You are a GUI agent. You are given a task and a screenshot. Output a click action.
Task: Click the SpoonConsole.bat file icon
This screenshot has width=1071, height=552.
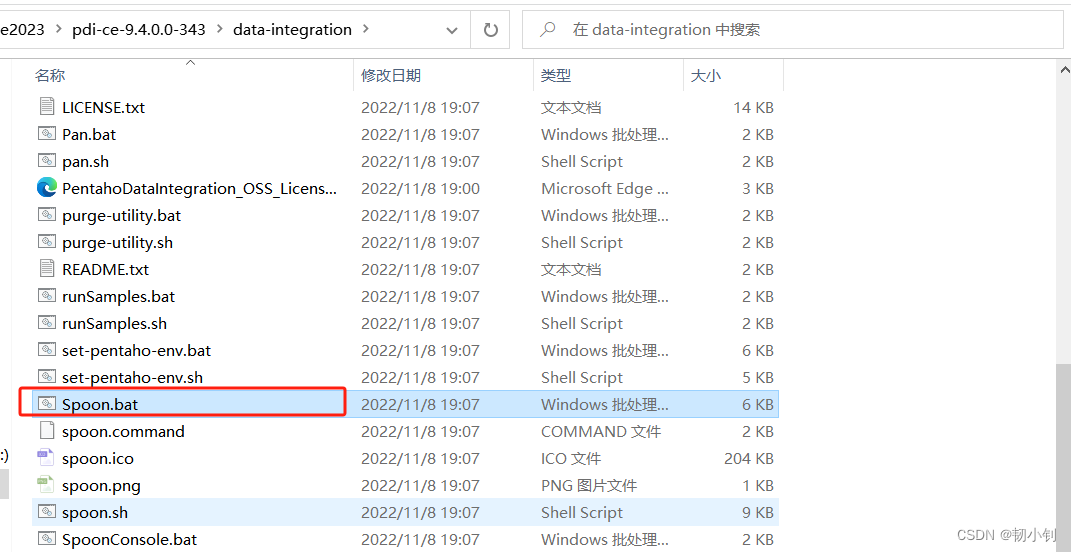point(46,539)
